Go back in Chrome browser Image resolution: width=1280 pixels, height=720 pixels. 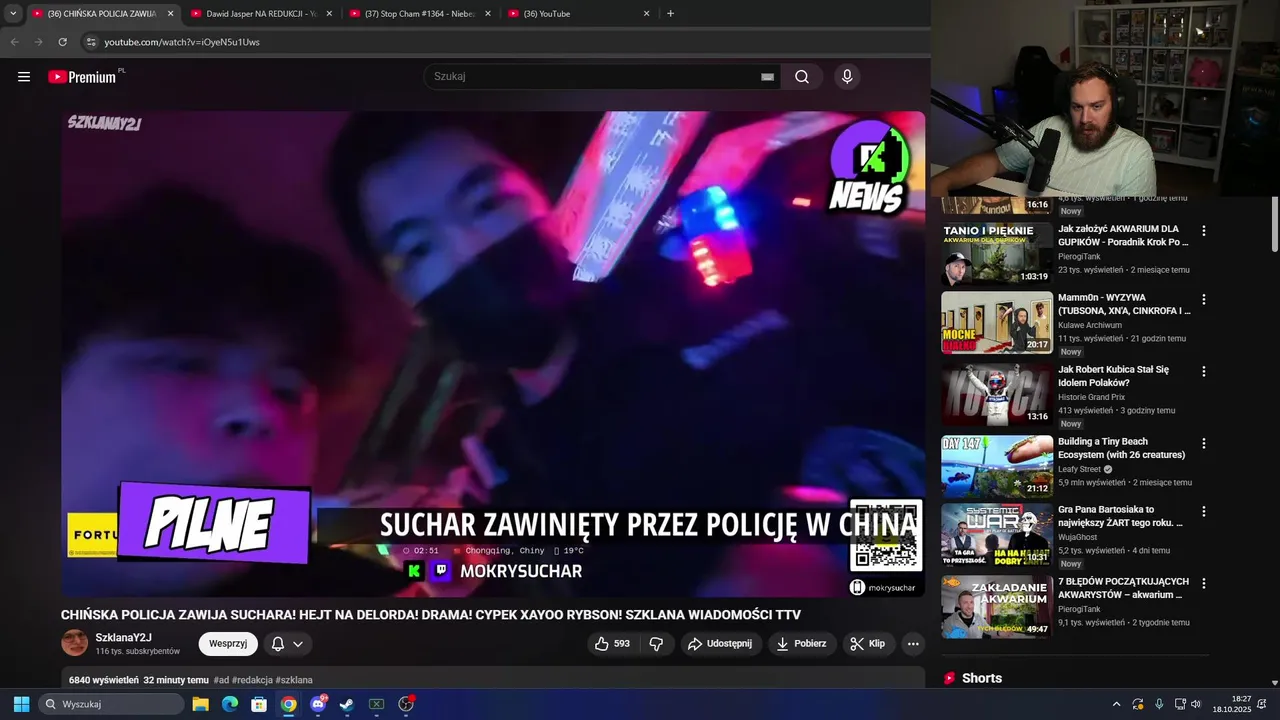(x=14, y=42)
